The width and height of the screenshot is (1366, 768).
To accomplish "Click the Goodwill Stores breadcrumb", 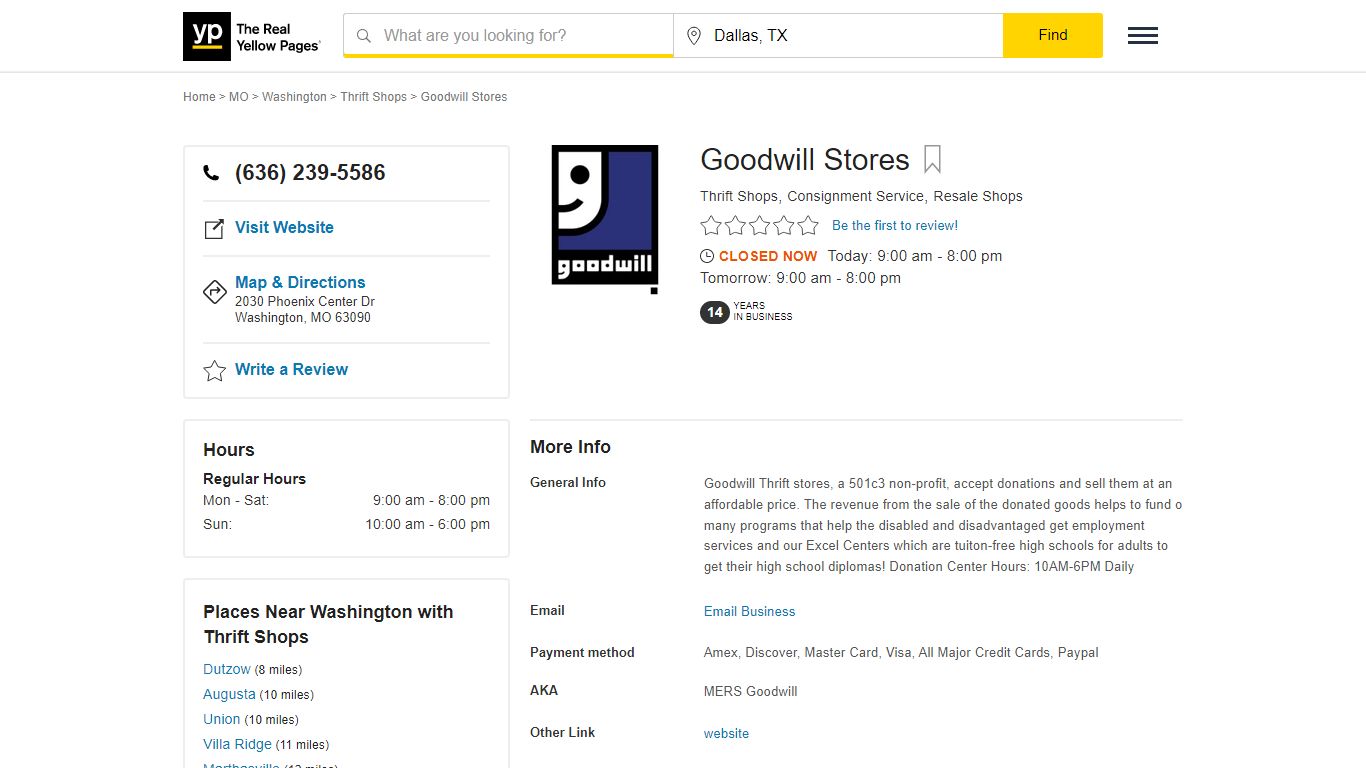I will pos(464,97).
